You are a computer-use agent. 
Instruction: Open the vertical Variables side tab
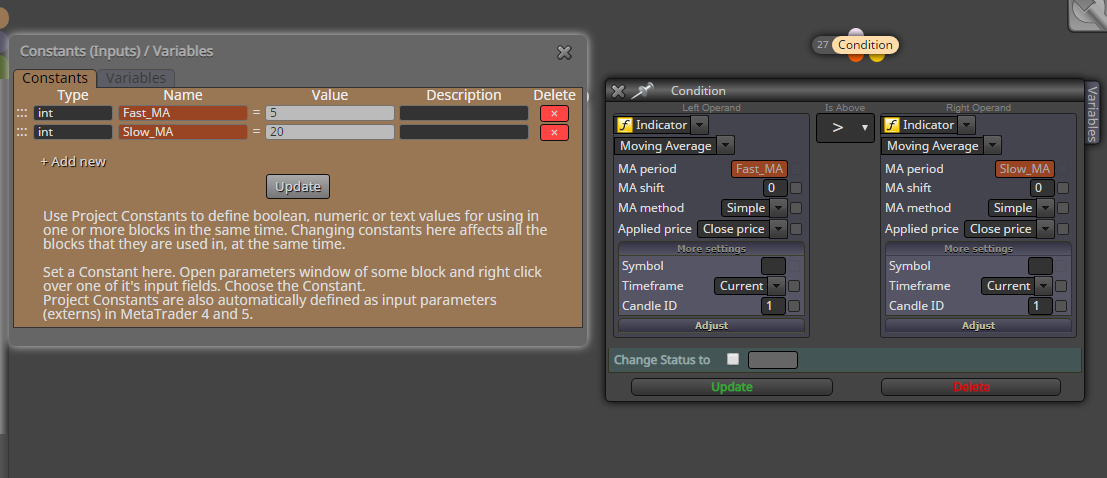point(1093,113)
